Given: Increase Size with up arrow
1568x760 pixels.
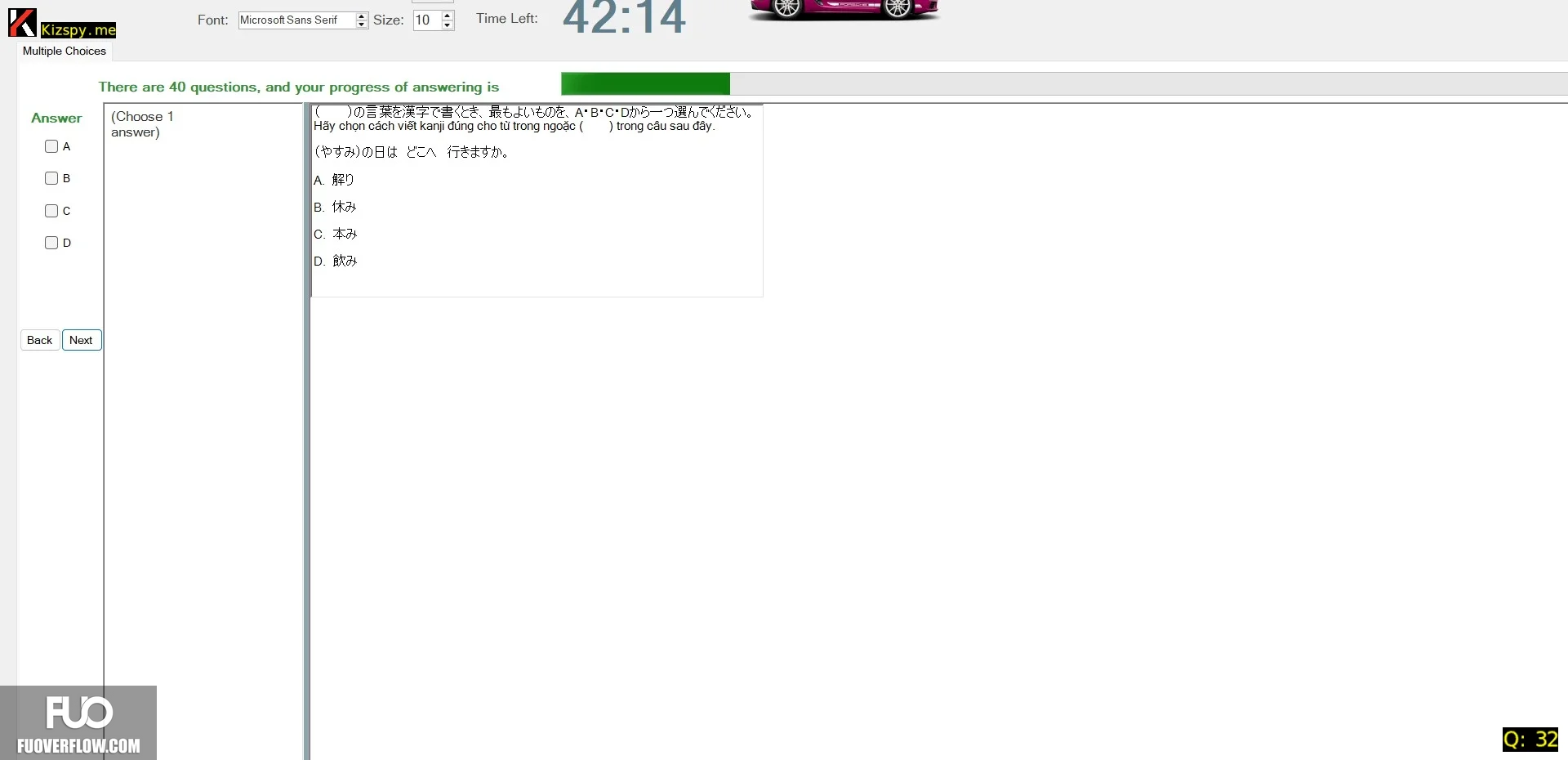Looking at the screenshot, I should 447,16.
